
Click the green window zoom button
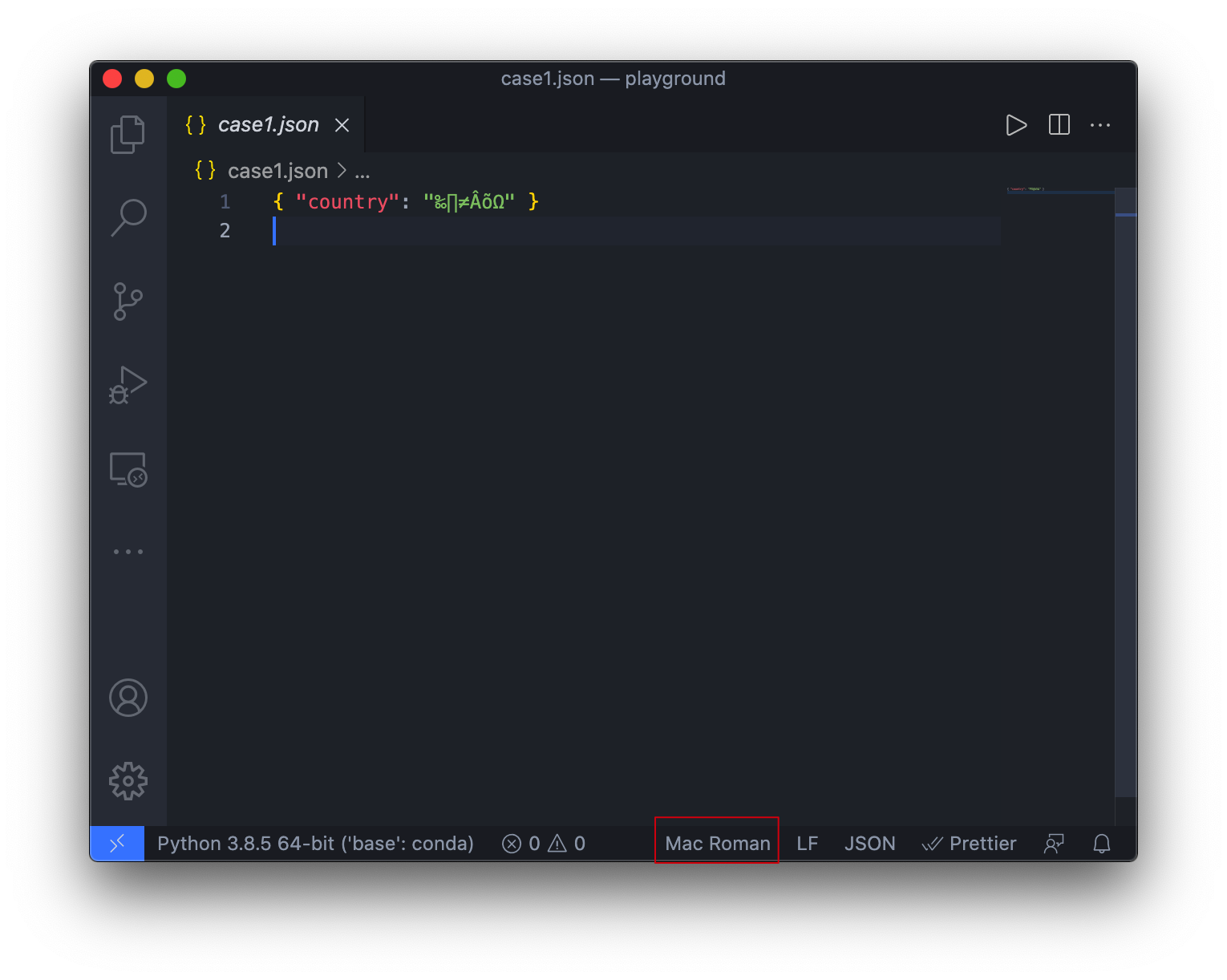coord(176,79)
